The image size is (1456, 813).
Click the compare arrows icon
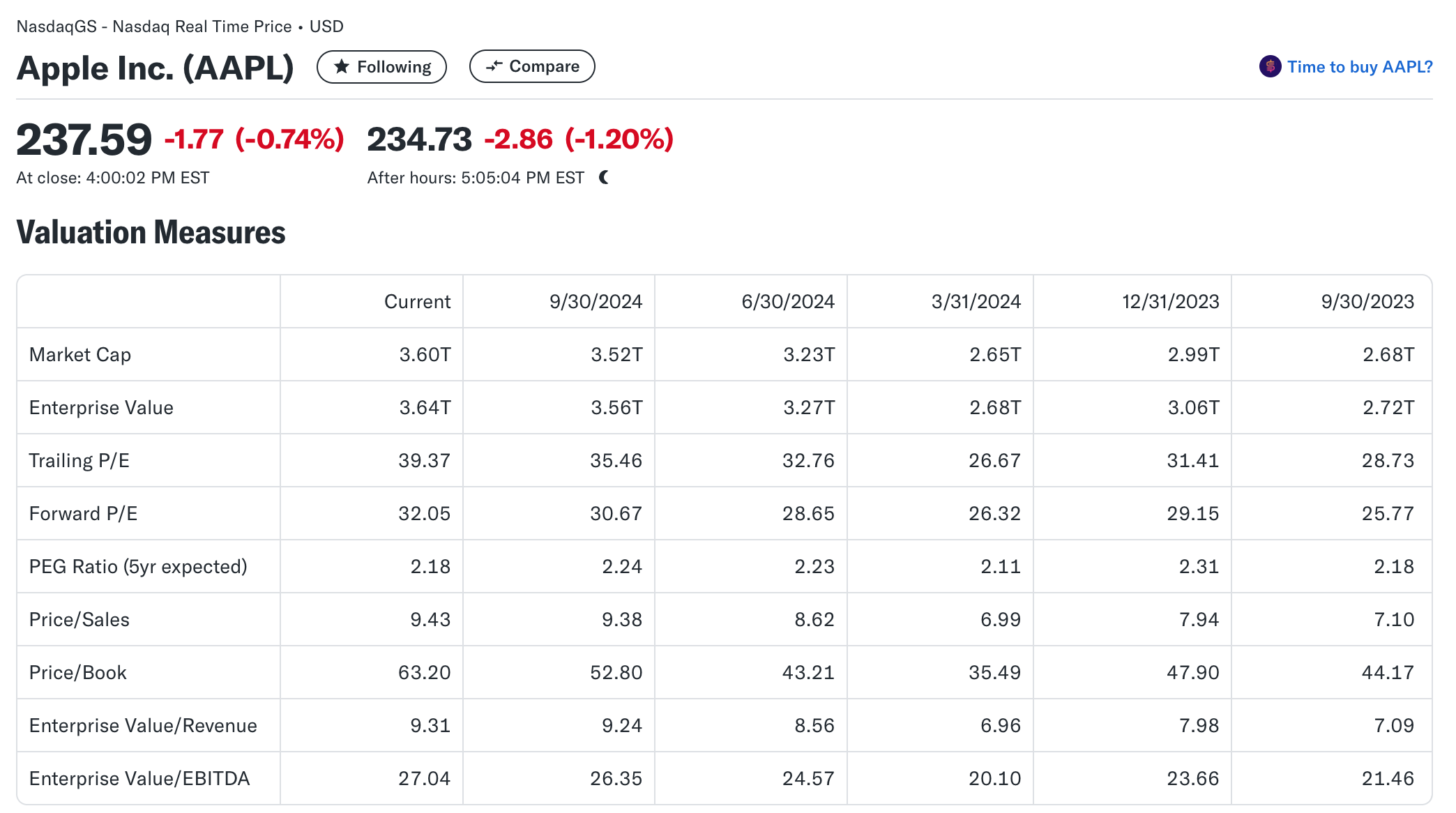point(494,66)
